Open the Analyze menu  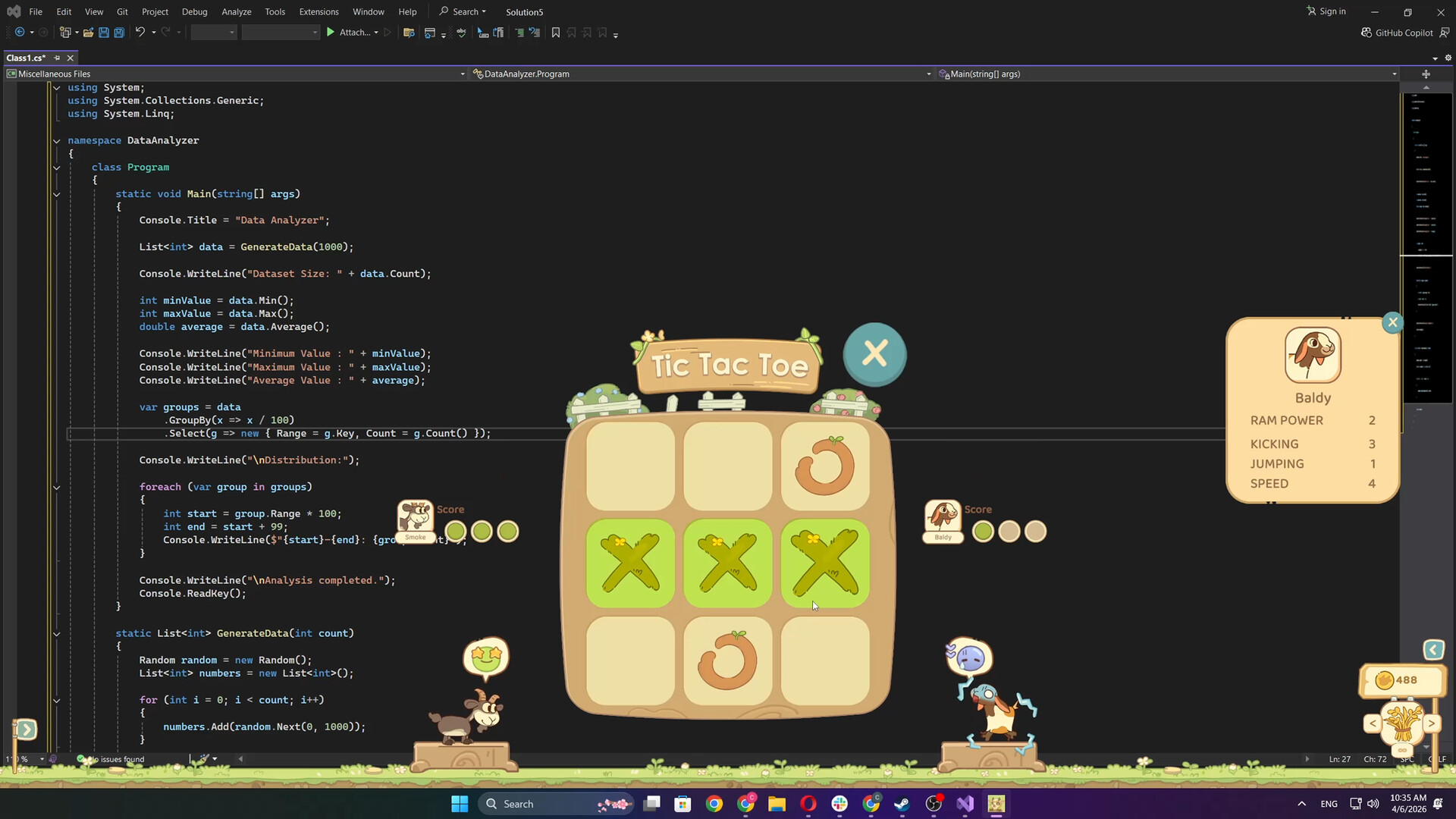[236, 11]
